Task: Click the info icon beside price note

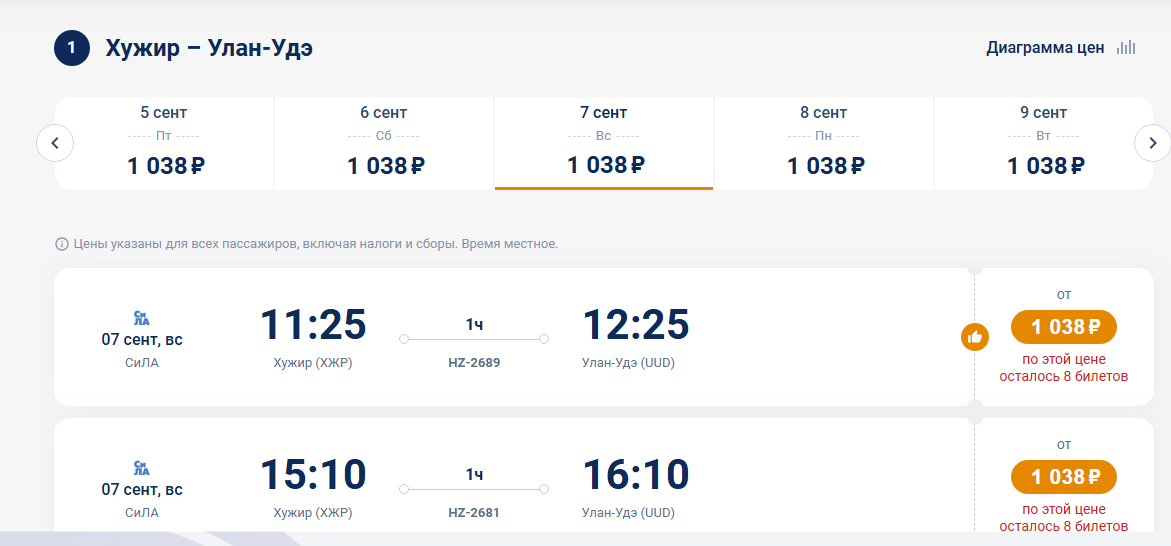Action: pos(62,244)
